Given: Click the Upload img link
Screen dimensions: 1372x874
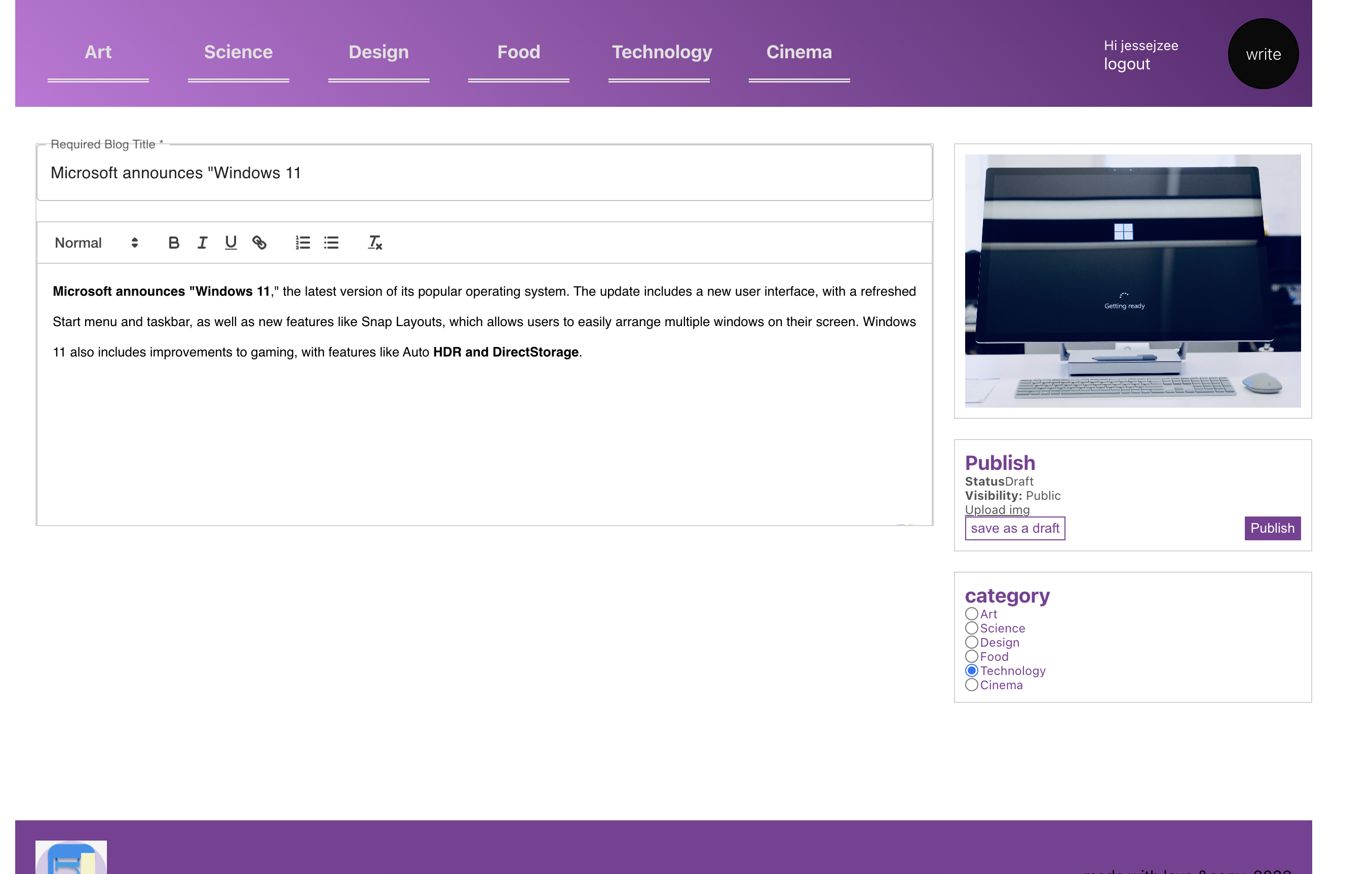Looking at the screenshot, I should tap(997, 510).
